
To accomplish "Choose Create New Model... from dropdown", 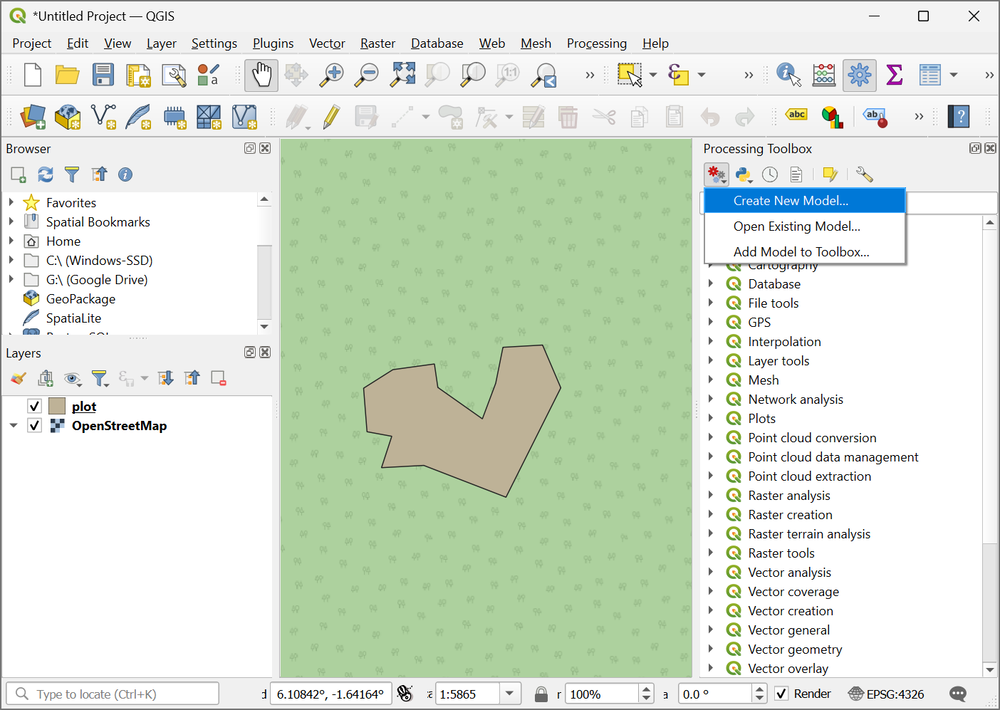I will (805, 200).
